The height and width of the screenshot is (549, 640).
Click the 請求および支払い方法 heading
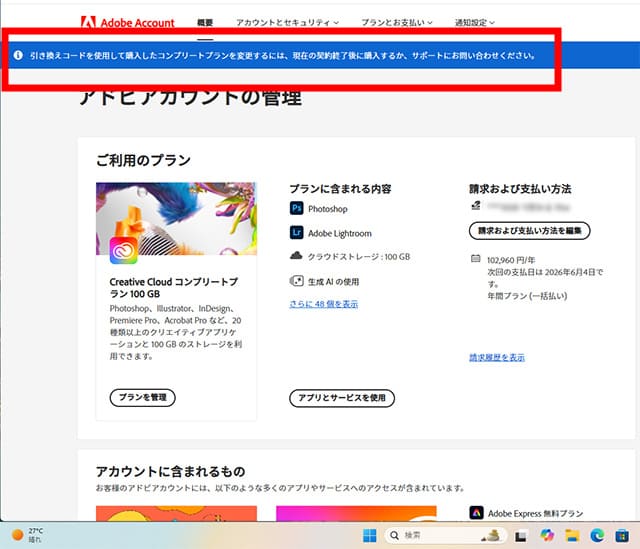click(520, 189)
